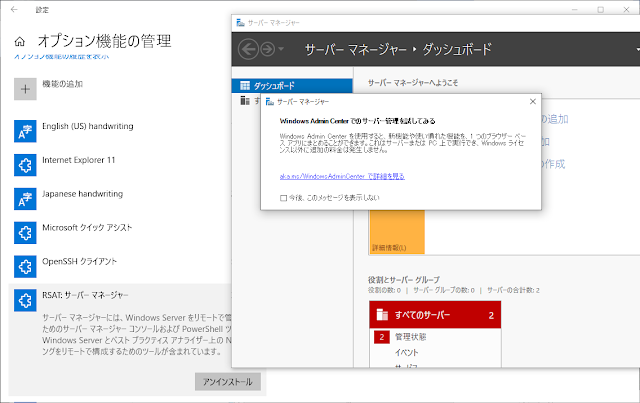Close the Windows Admin Center dialog
Viewport: 640px width, 403px height.
point(533,102)
